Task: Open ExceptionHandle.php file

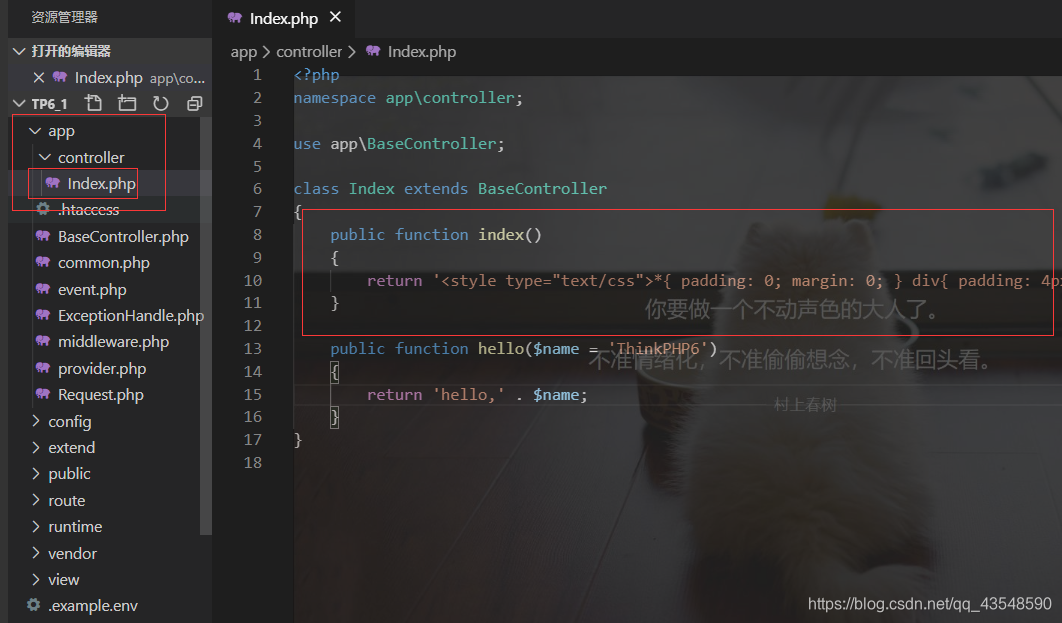Action: (x=131, y=316)
